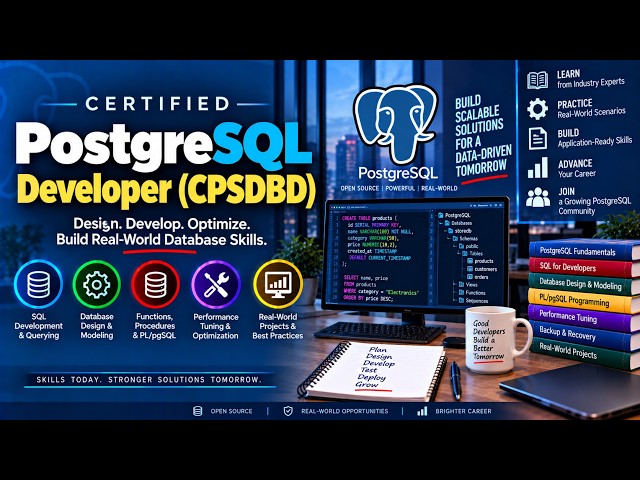Image resolution: width=640 pixels, height=480 pixels.
Task: Click REAL-WORLD OPPORTUNITIES footer text
Action: coord(344,411)
